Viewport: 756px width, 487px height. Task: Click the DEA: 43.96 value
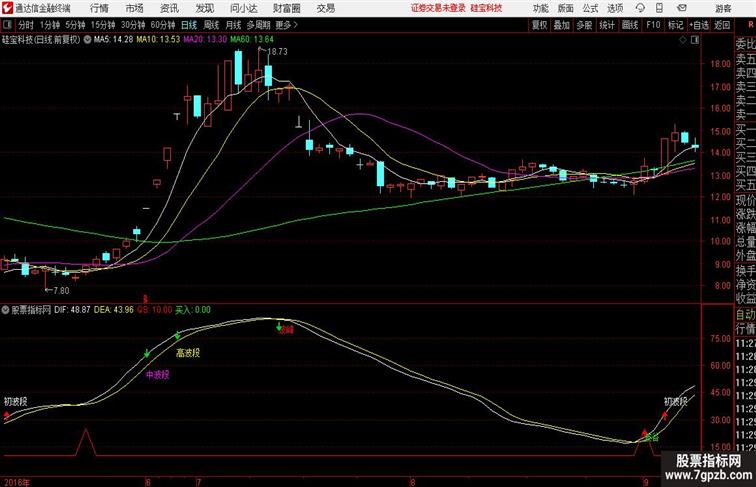[x=113, y=310]
